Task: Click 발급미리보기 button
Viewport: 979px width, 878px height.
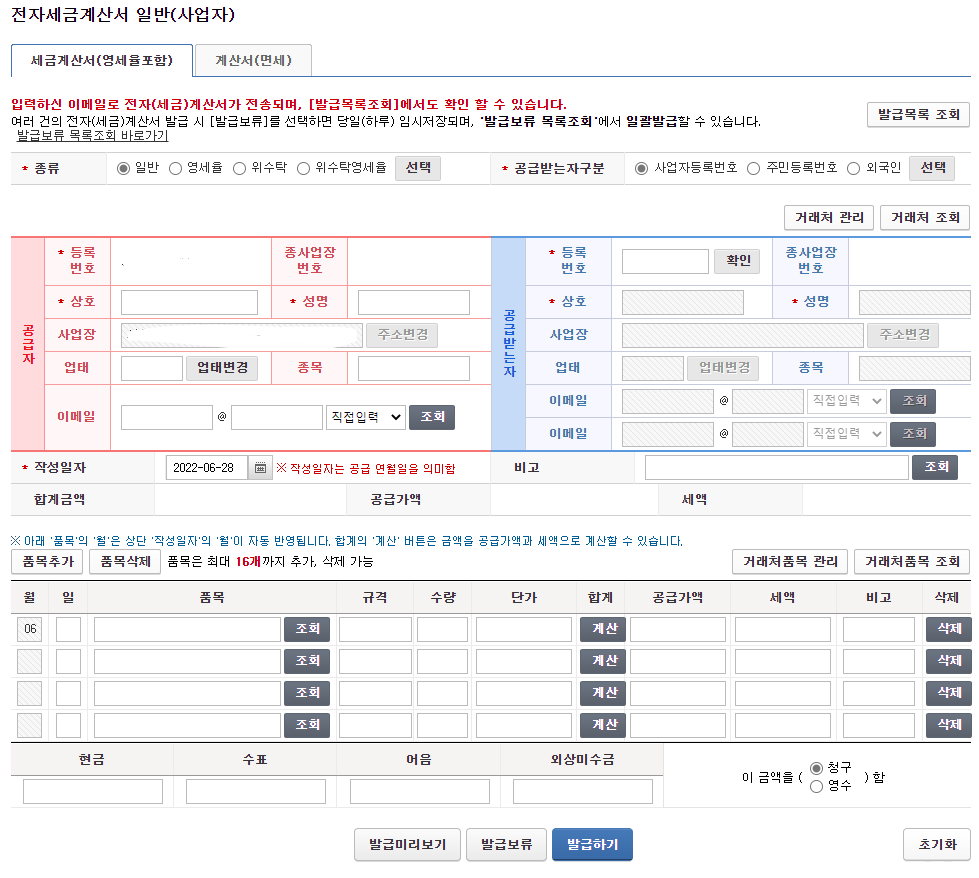Action: [407, 845]
